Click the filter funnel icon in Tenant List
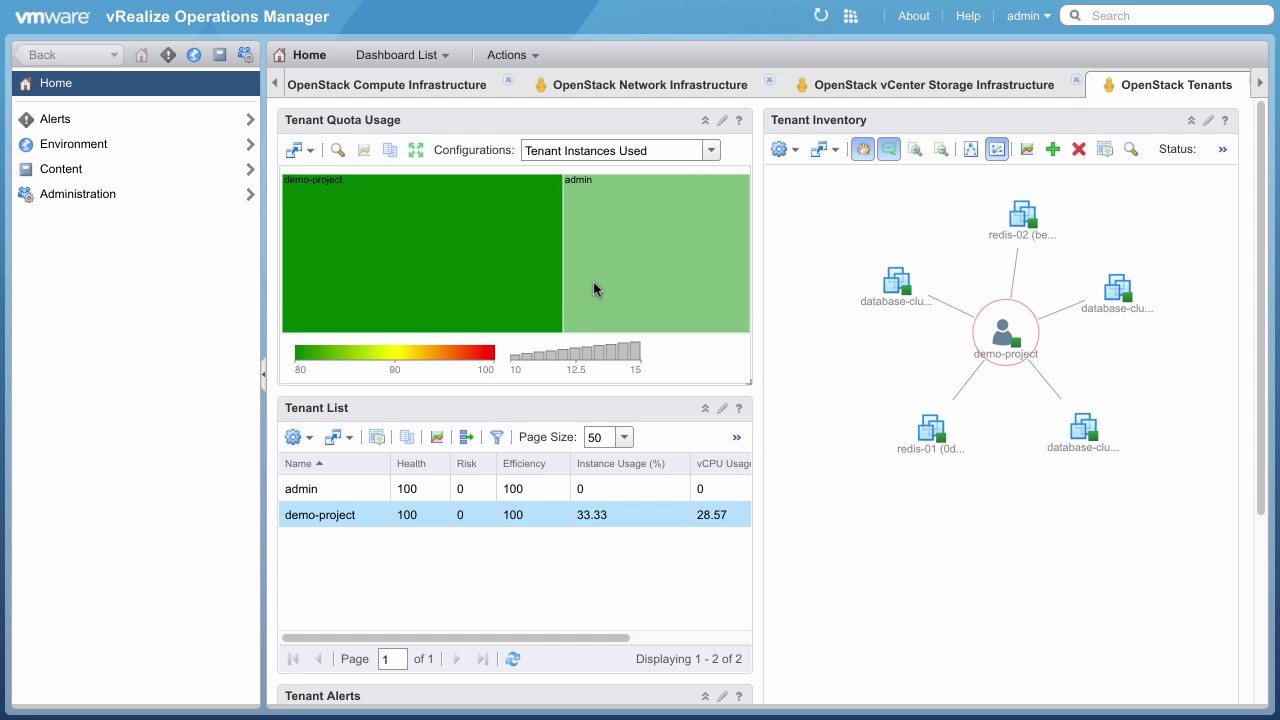 coord(496,437)
